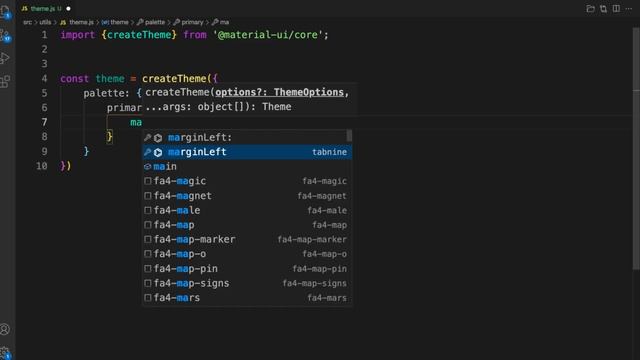Open the theme symbol breadcrumb
This screenshot has width=640, height=360.
pos(115,22)
